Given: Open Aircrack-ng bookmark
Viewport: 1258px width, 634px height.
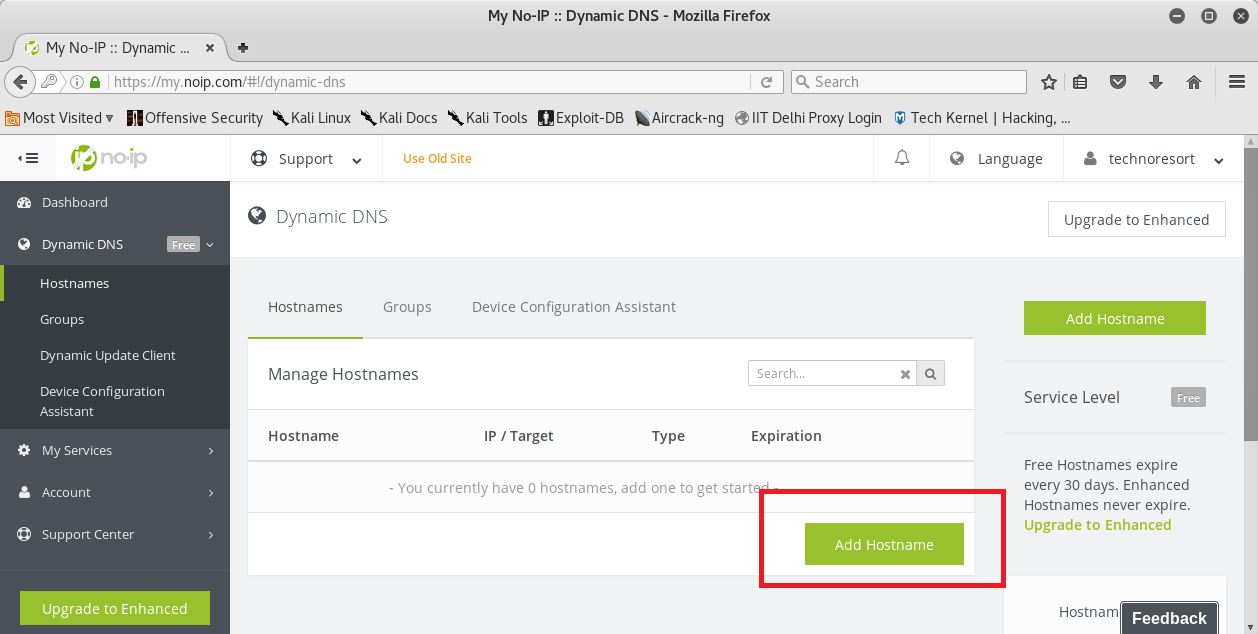Looking at the screenshot, I should click(x=679, y=117).
